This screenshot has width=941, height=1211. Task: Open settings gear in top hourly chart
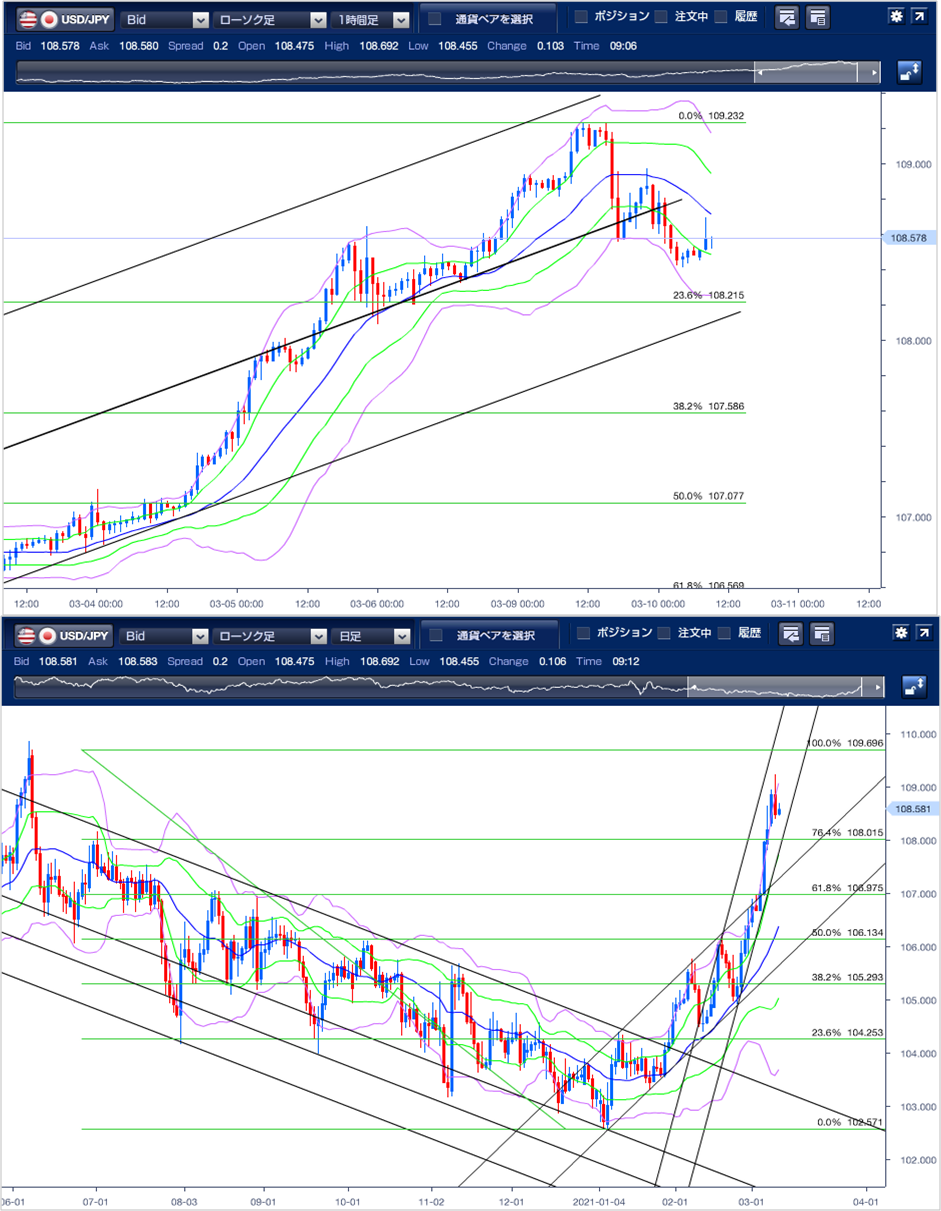coord(896,17)
